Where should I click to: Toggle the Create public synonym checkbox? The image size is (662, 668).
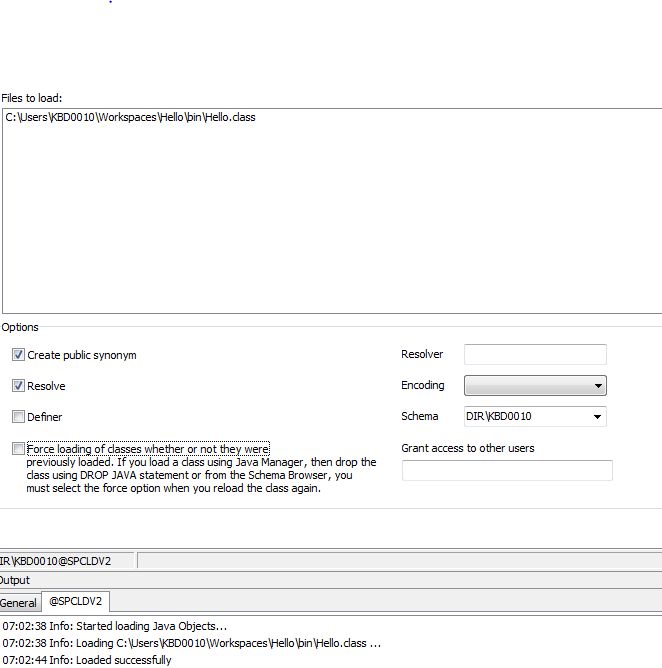tap(18, 354)
